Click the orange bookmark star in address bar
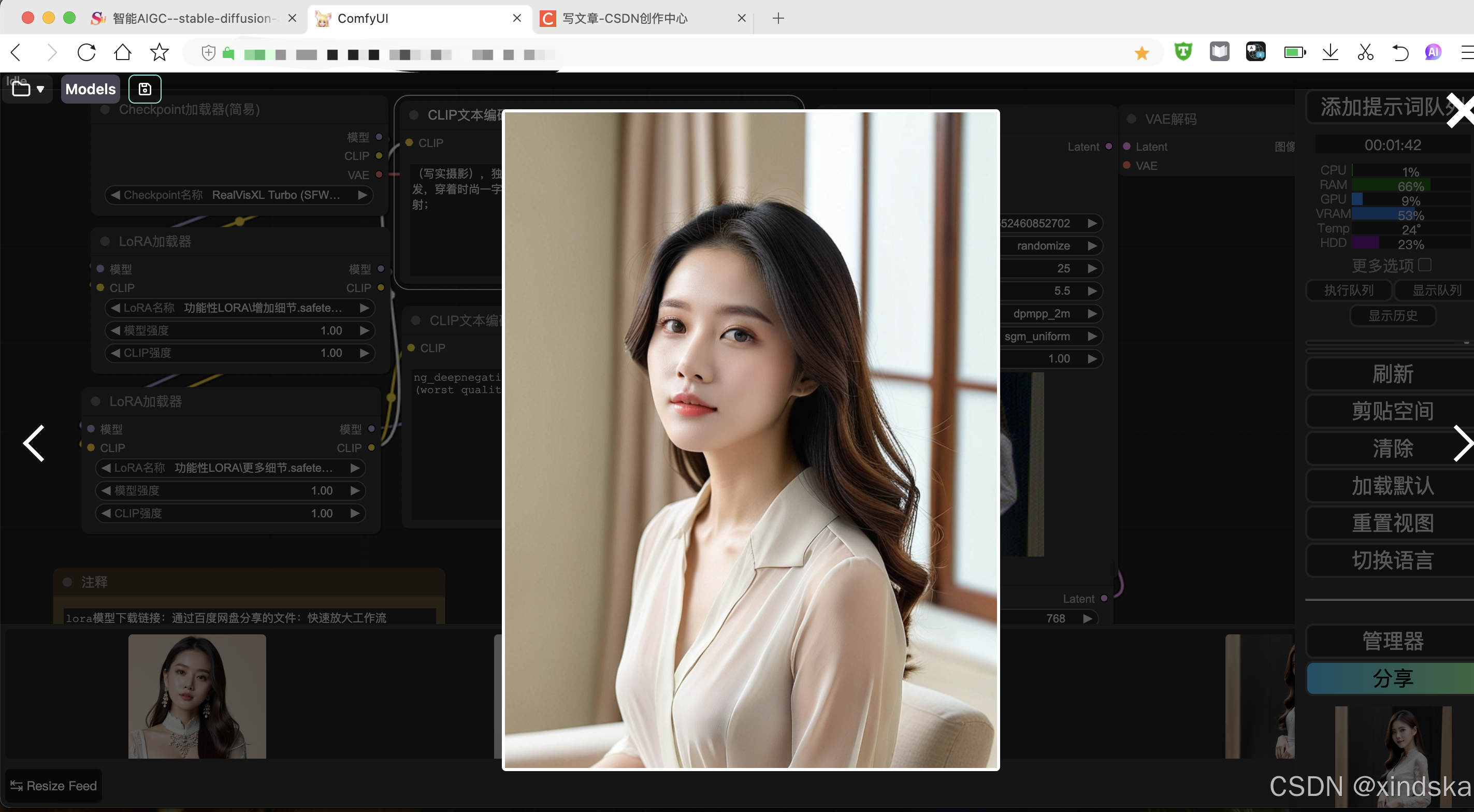This screenshot has width=1474, height=812. [1141, 54]
